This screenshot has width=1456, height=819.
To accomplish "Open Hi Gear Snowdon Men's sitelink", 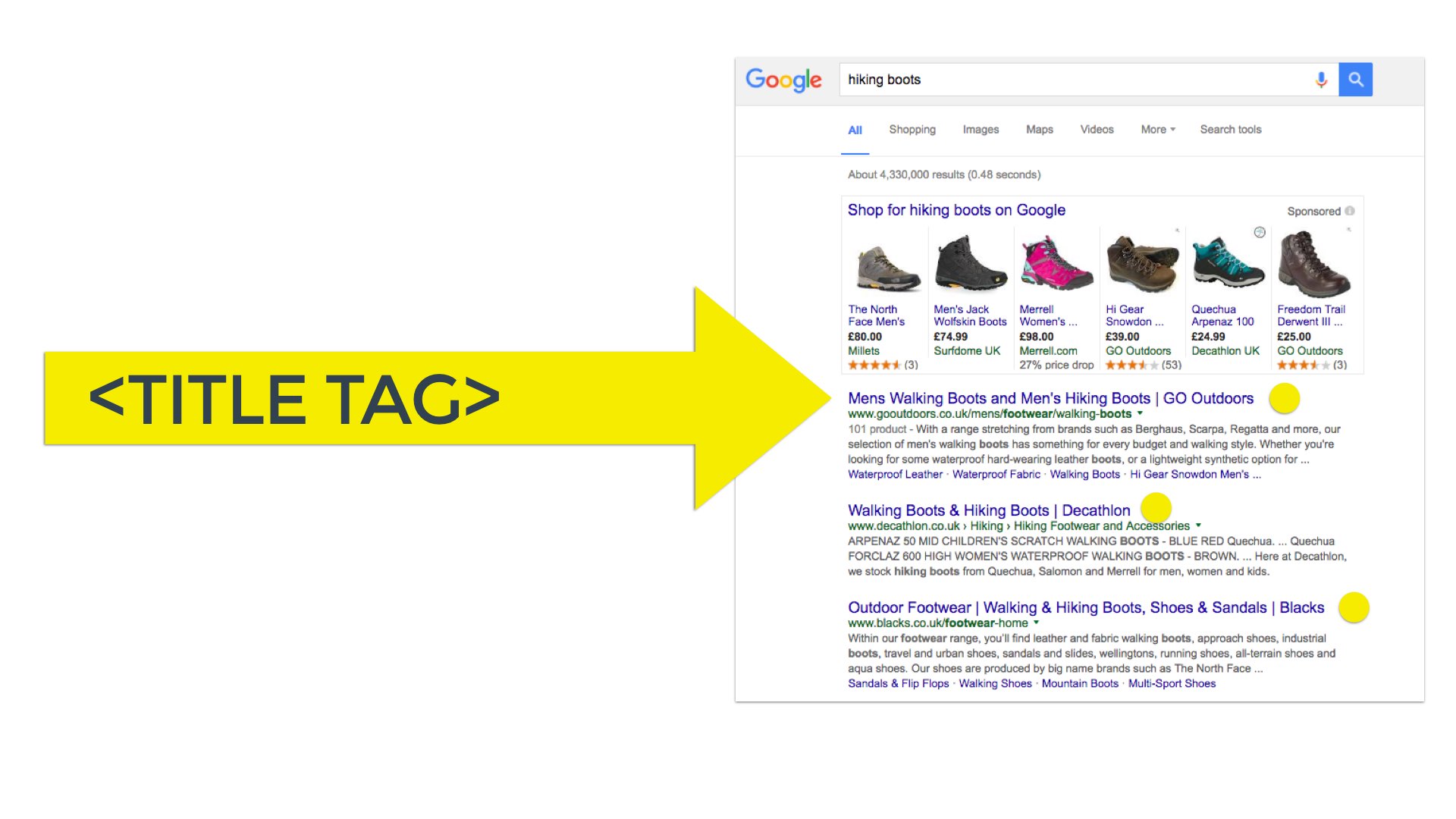I will [1195, 475].
